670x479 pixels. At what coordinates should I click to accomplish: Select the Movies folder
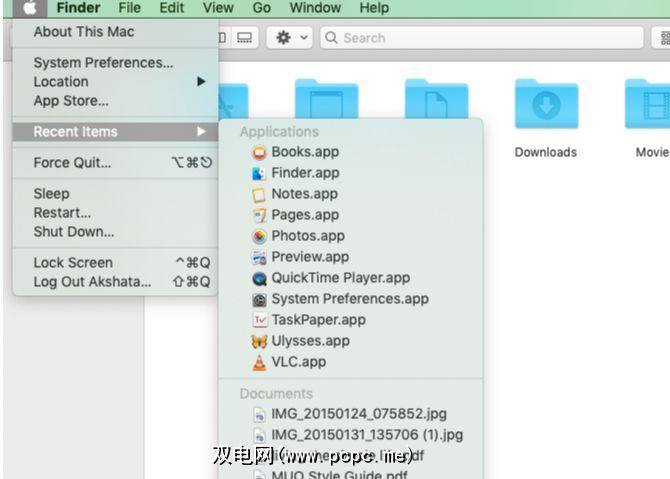pos(647,104)
